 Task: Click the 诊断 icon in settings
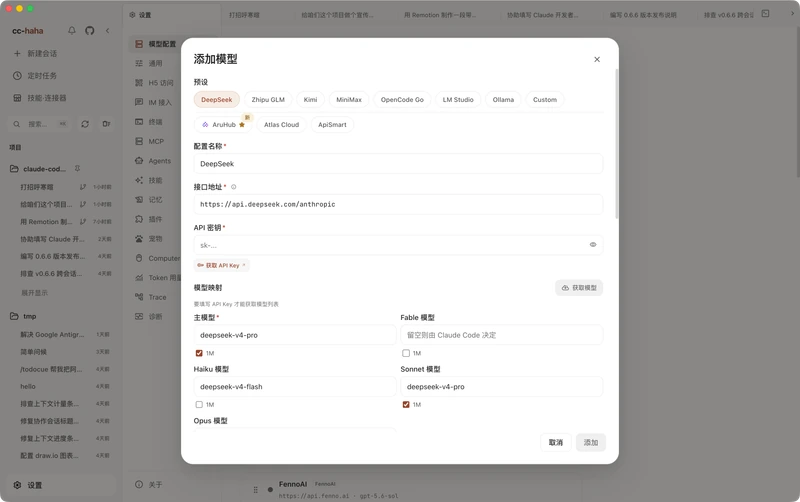click(x=139, y=316)
